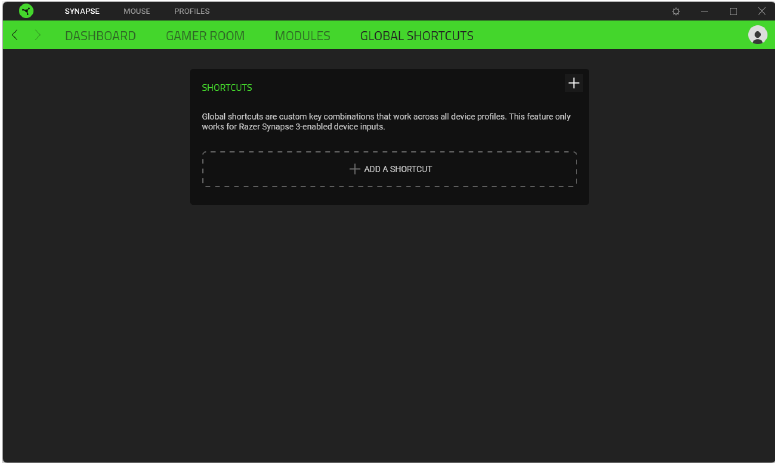The width and height of the screenshot is (775, 464).
Task: Open the settings gear icon
Action: [x=676, y=11]
